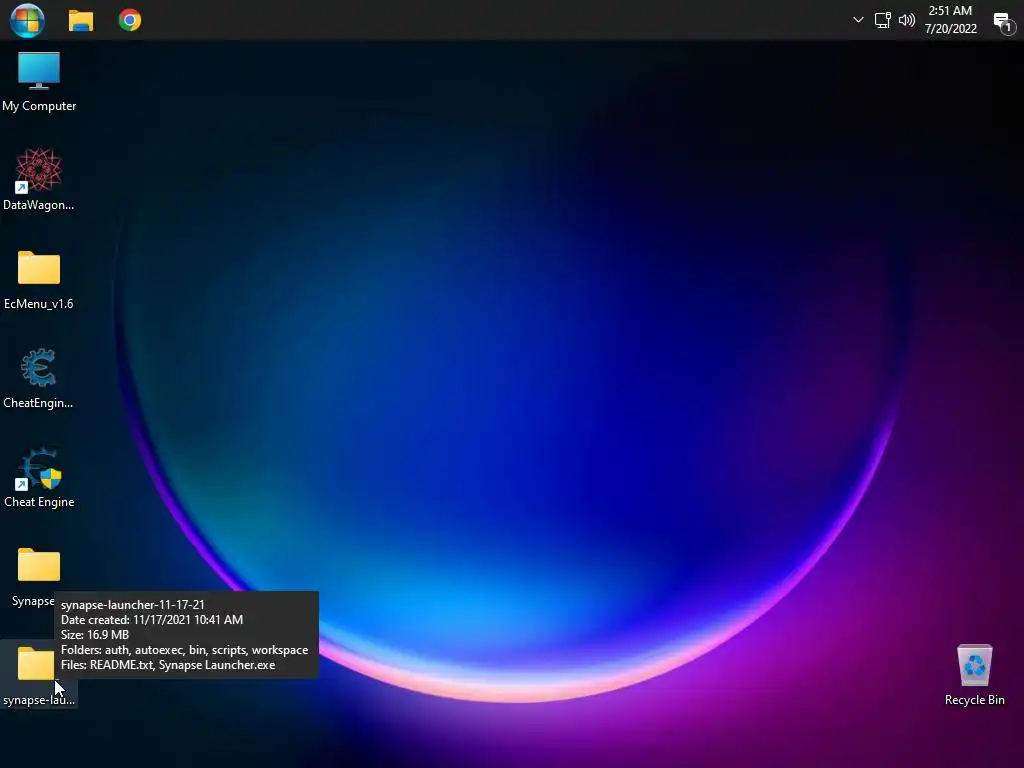Viewport: 1024px width, 768px height.
Task: Click the CheatEngin... label text
Action: coord(38,403)
